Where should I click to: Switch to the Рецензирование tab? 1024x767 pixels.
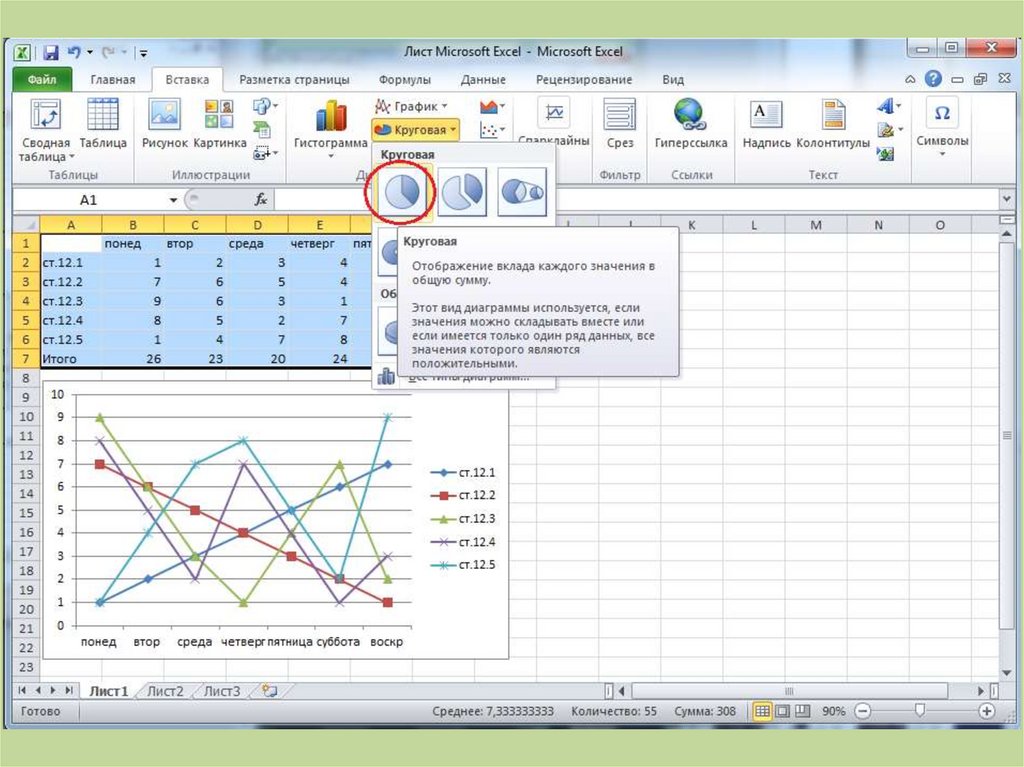pos(584,80)
